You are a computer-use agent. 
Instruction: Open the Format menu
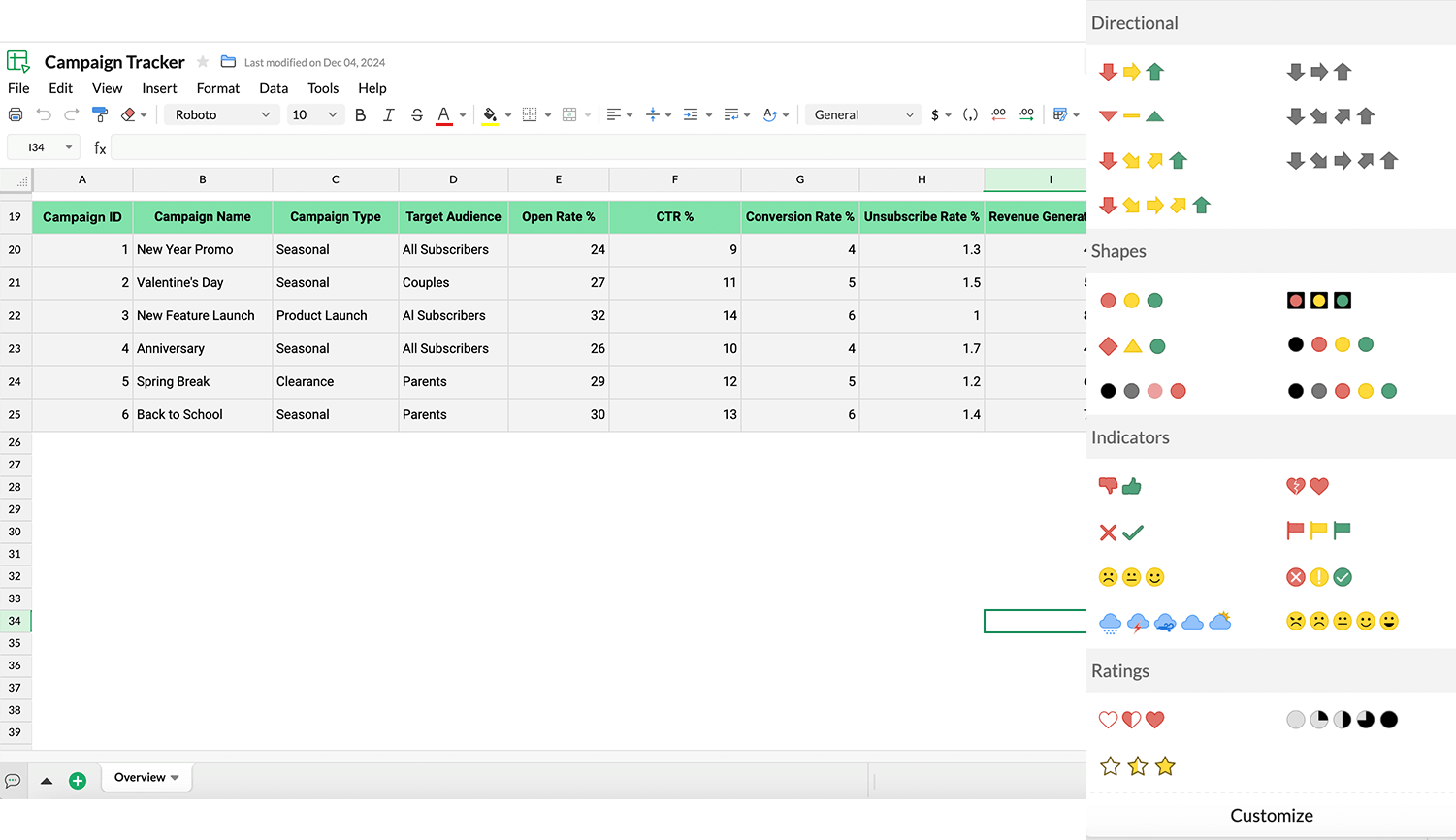pos(217,88)
